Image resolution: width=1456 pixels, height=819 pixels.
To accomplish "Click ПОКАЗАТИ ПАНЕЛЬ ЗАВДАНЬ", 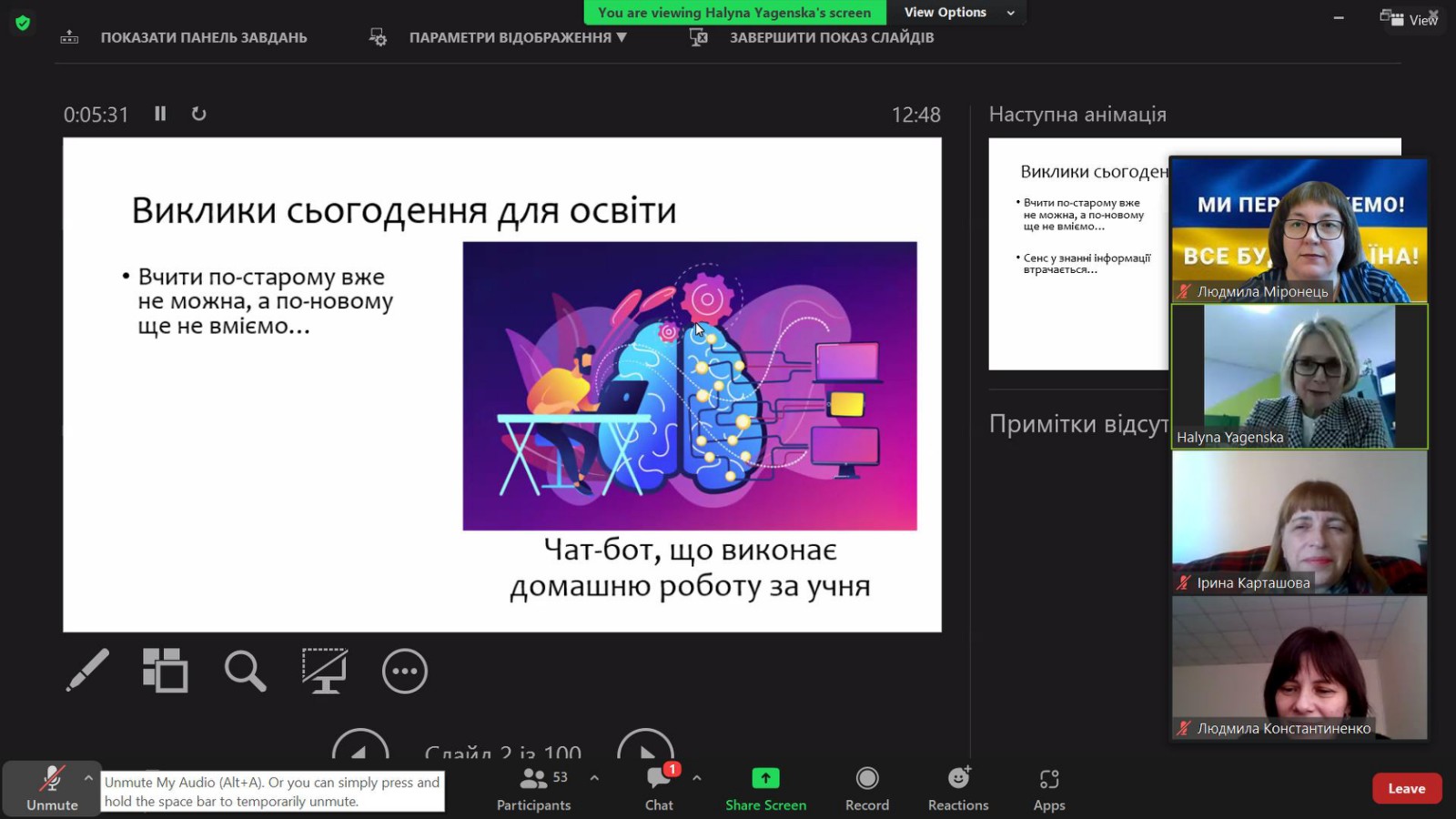I will point(203,37).
